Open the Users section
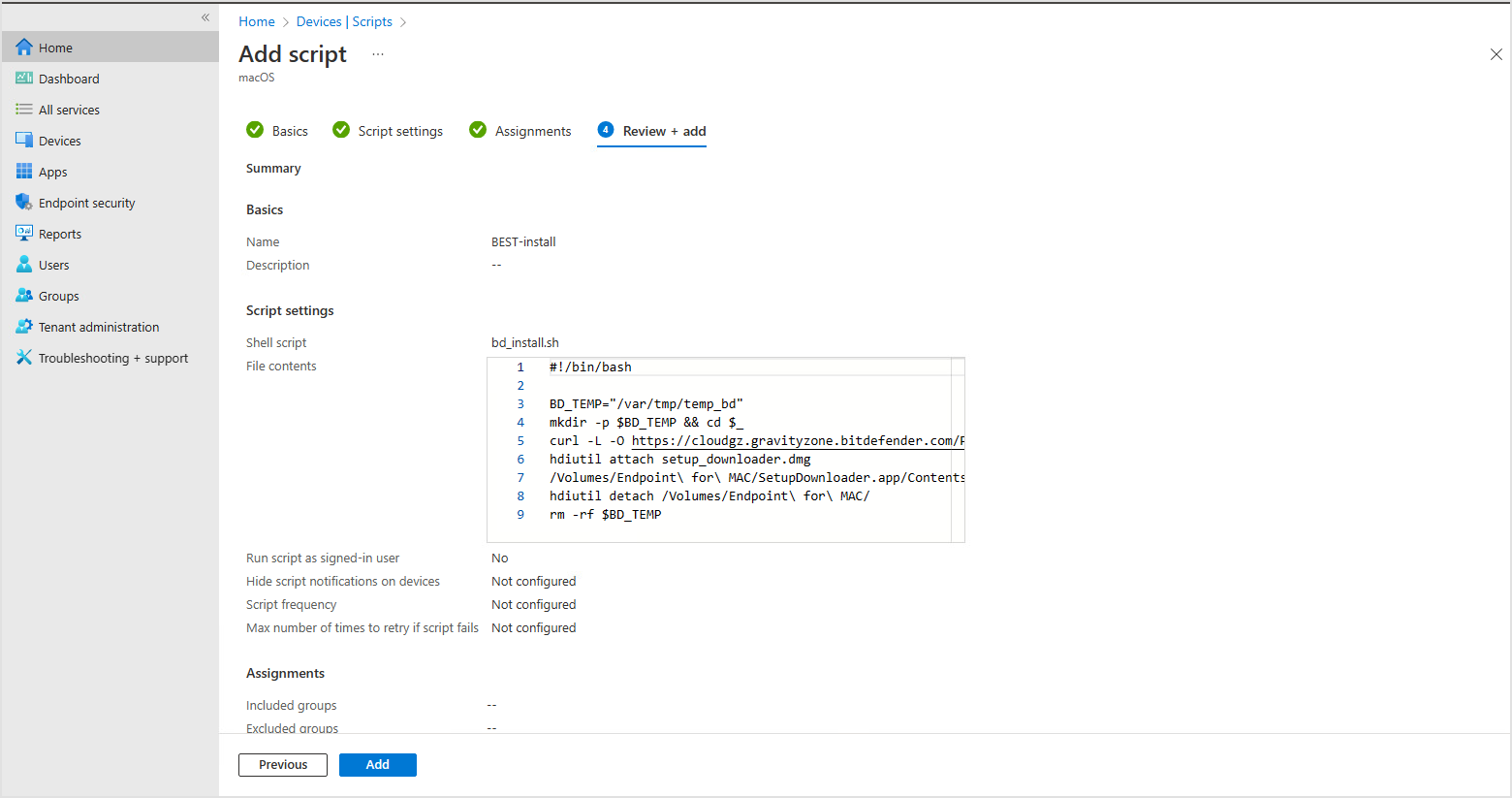The image size is (1512, 798). coord(54,264)
